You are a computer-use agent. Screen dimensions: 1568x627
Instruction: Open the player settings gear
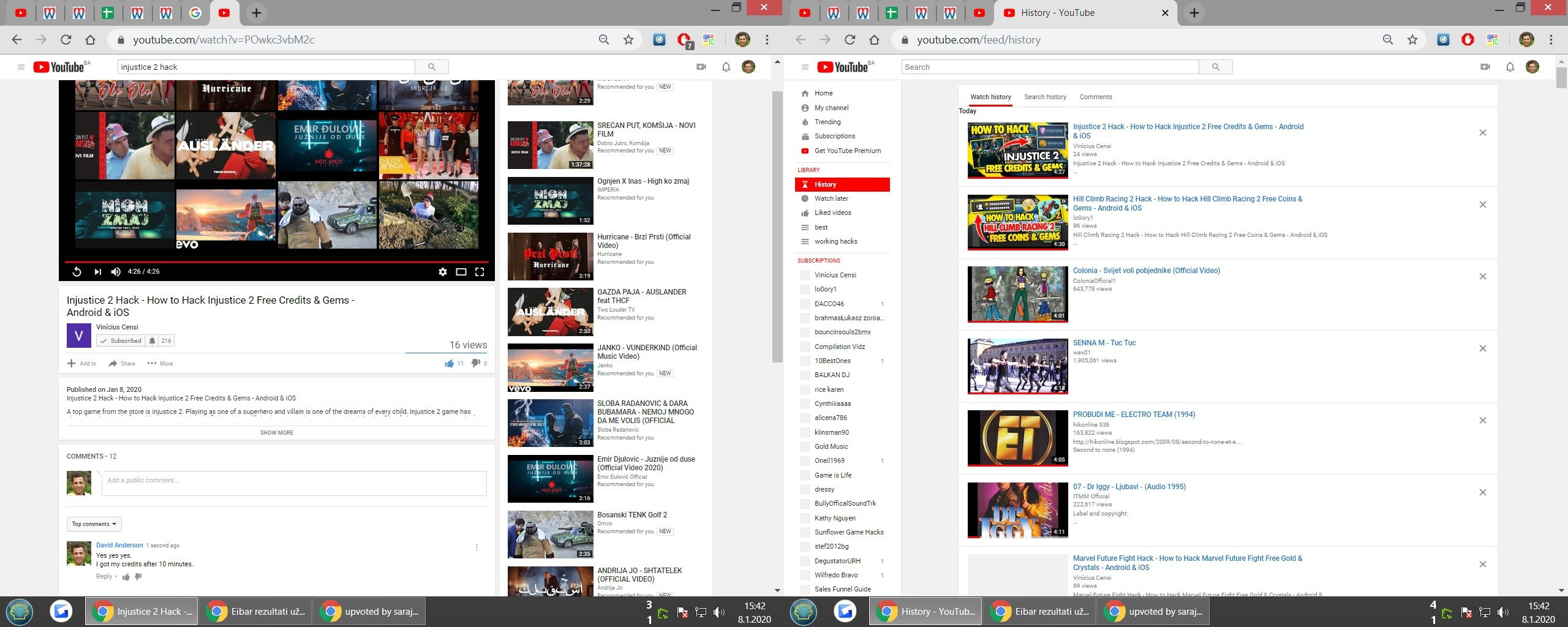pyautogui.click(x=442, y=272)
